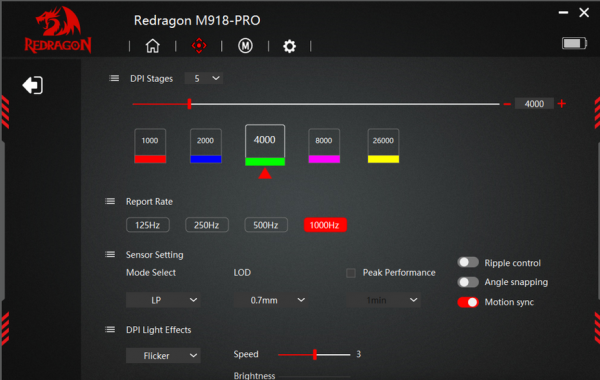Click the Brightness slider

(314, 377)
